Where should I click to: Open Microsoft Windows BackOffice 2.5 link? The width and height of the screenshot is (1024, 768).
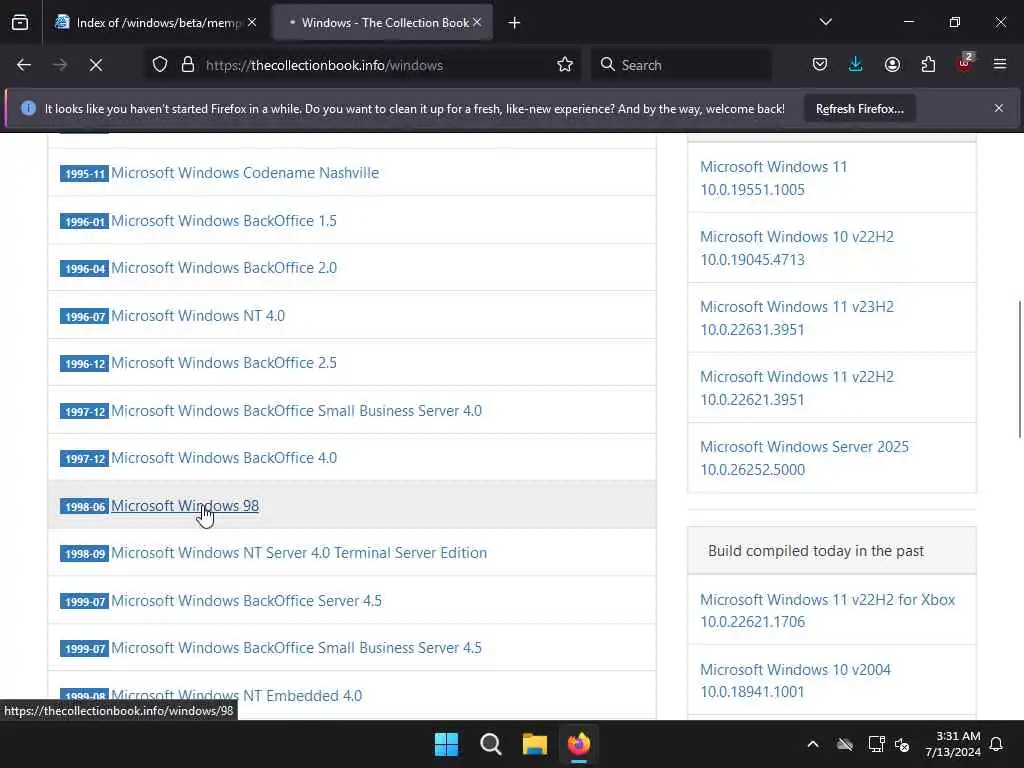click(x=224, y=363)
